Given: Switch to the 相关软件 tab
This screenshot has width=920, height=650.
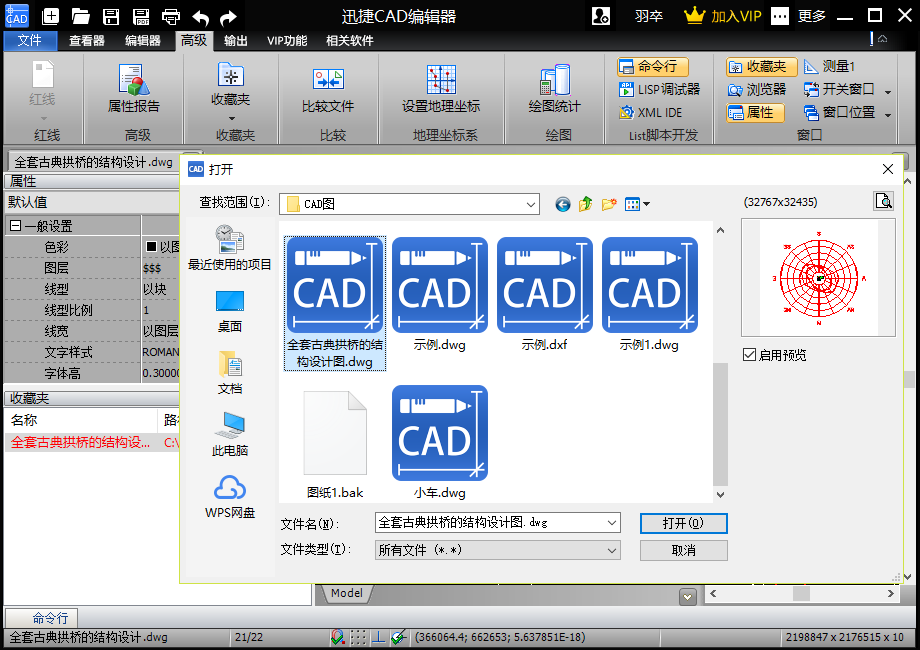Looking at the screenshot, I should [350, 40].
